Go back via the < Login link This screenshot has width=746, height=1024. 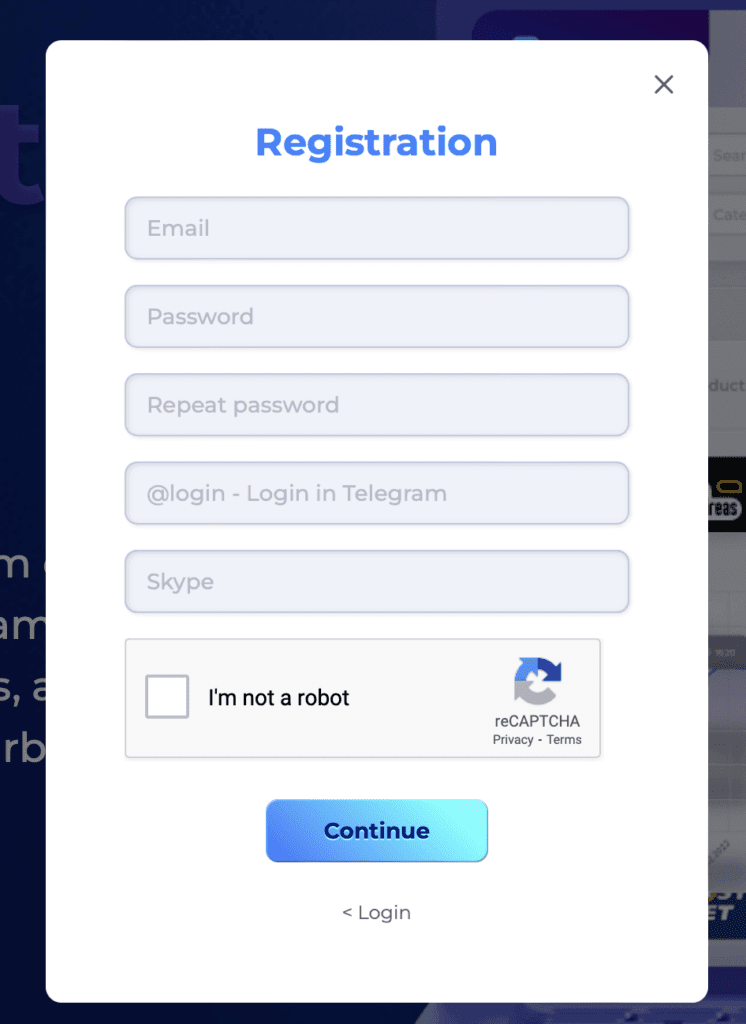[x=377, y=912]
